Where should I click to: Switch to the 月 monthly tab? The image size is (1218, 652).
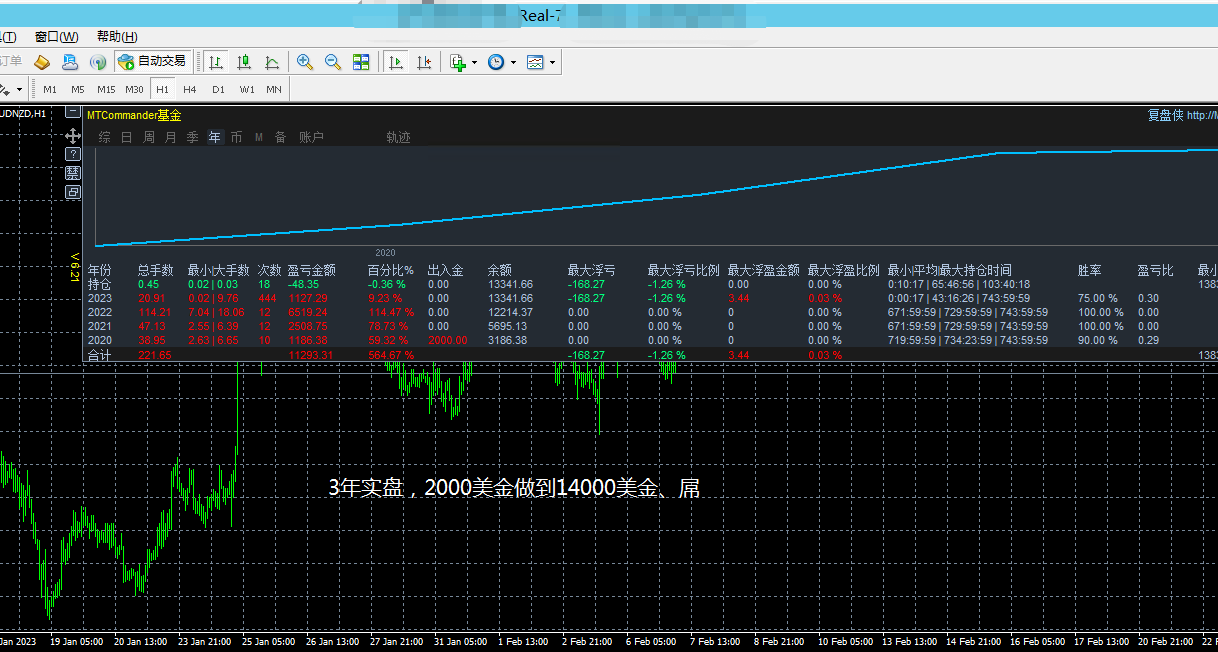click(170, 137)
